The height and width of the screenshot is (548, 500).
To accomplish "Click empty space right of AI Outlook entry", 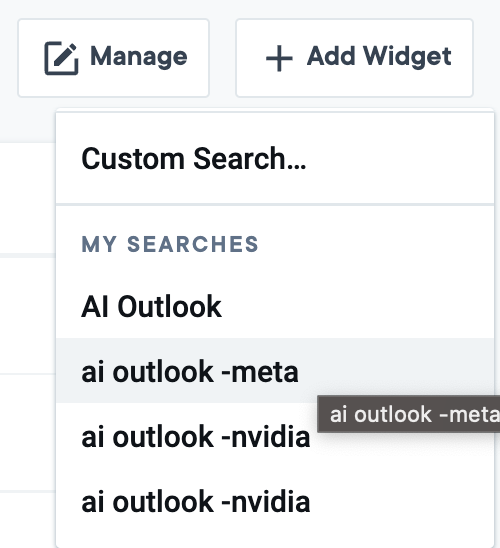I will (356, 306).
